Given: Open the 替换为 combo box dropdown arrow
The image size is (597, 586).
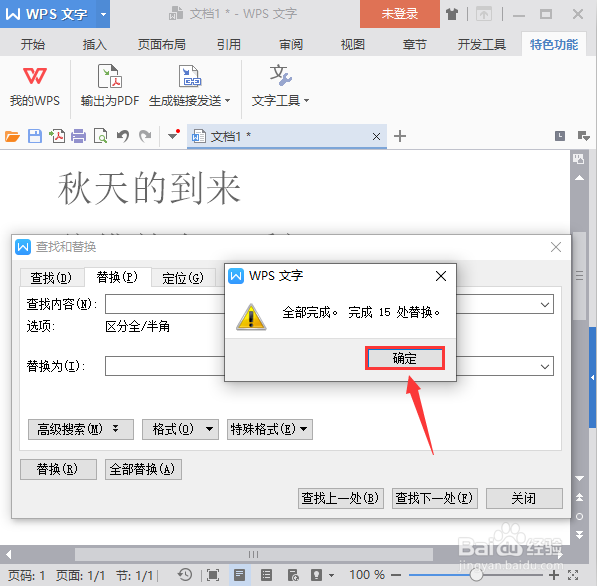Looking at the screenshot, I should (545, 366).
